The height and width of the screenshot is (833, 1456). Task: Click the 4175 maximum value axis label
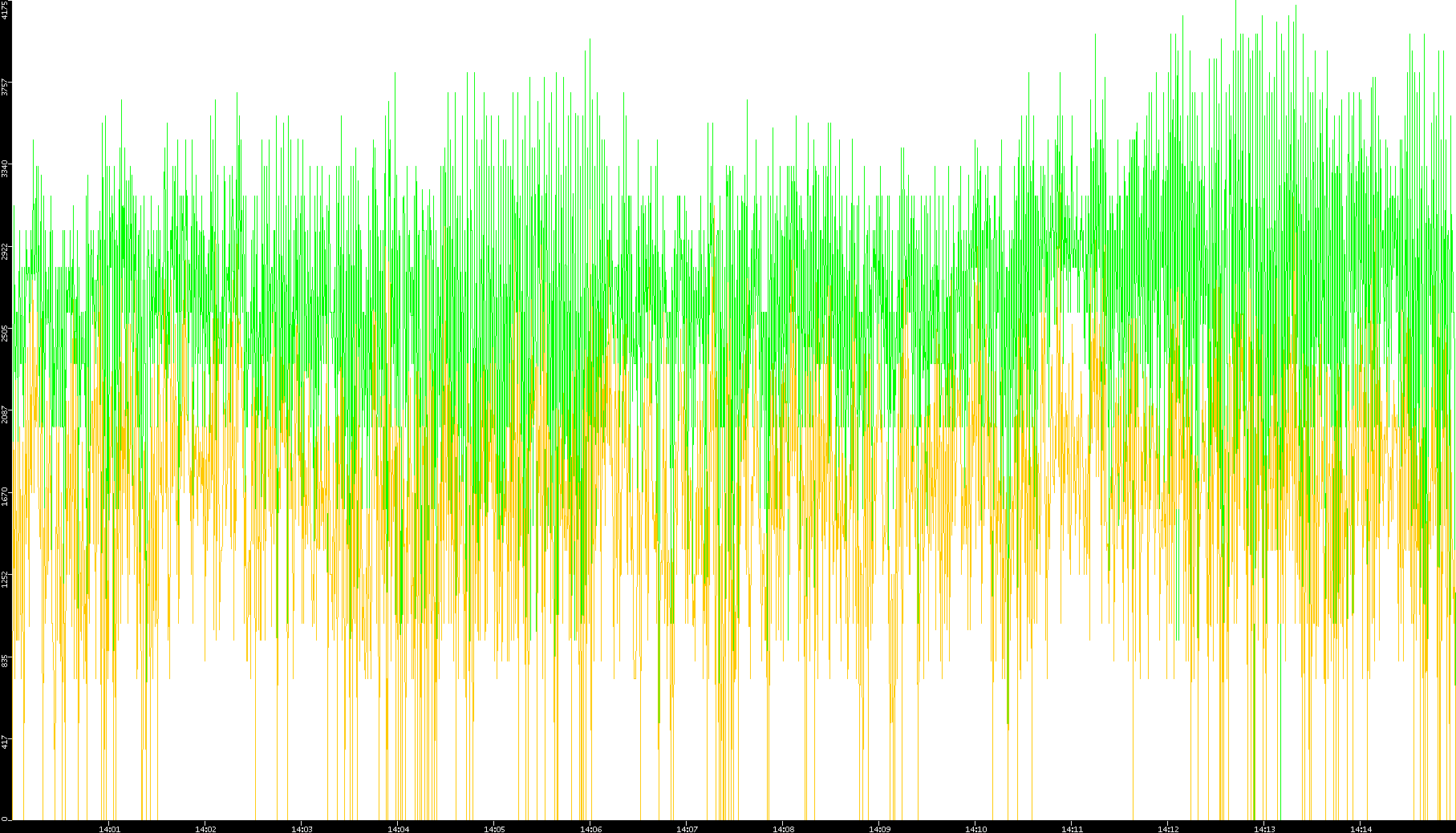[6, 9]
